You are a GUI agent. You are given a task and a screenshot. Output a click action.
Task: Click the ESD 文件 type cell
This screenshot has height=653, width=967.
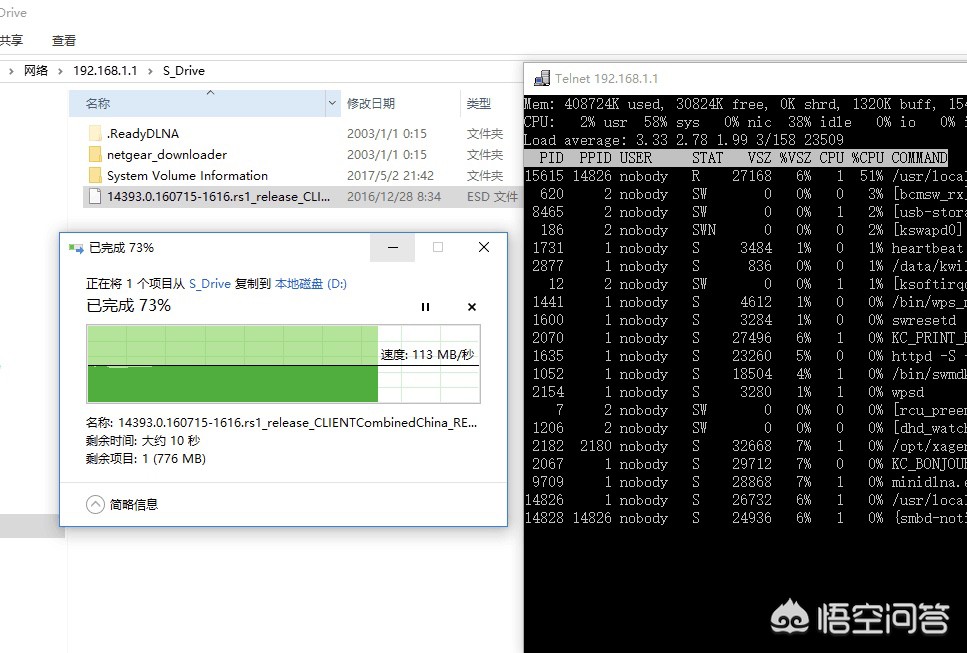coord(492,197)
